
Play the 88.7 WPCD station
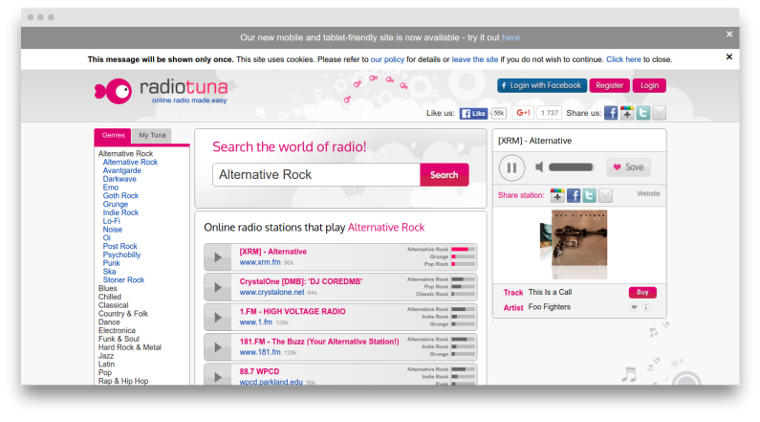pos(218,376)
